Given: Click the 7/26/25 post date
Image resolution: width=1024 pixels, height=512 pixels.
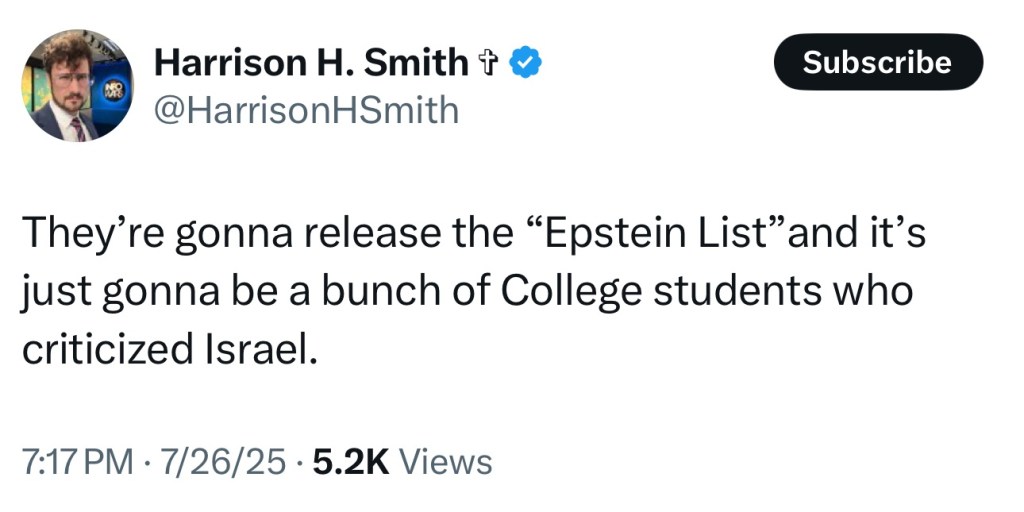Looking at the screenshot, I should pyautogui.click(x=225, y=462).
